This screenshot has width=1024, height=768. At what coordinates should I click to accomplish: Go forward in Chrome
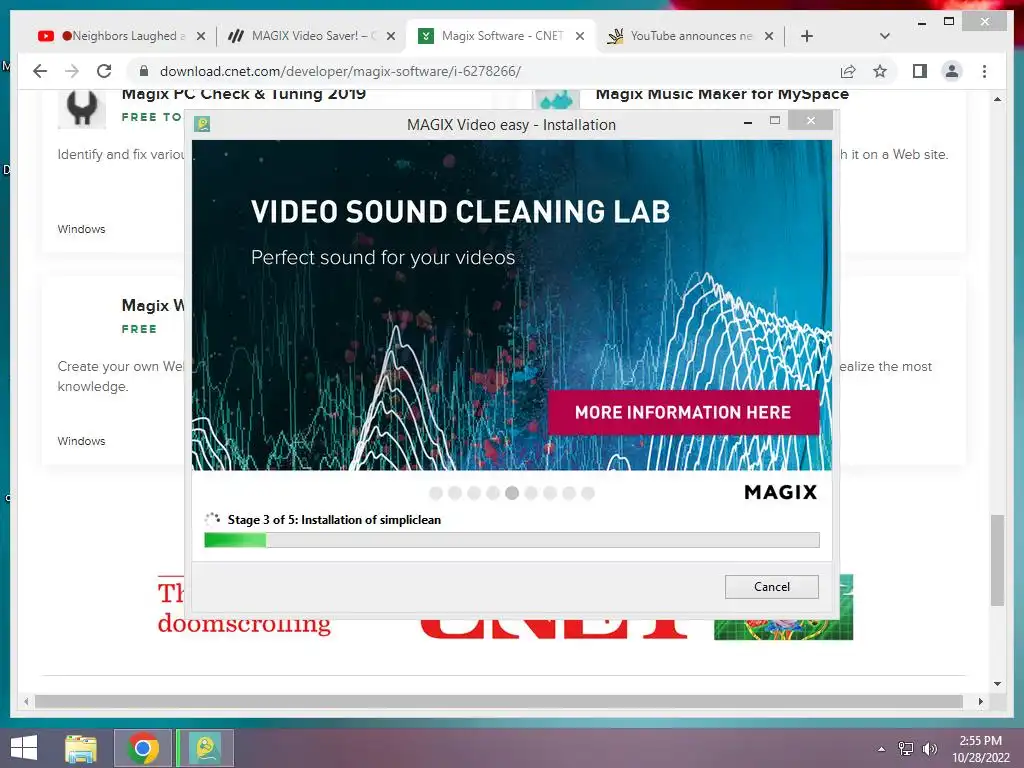point(72,71)
